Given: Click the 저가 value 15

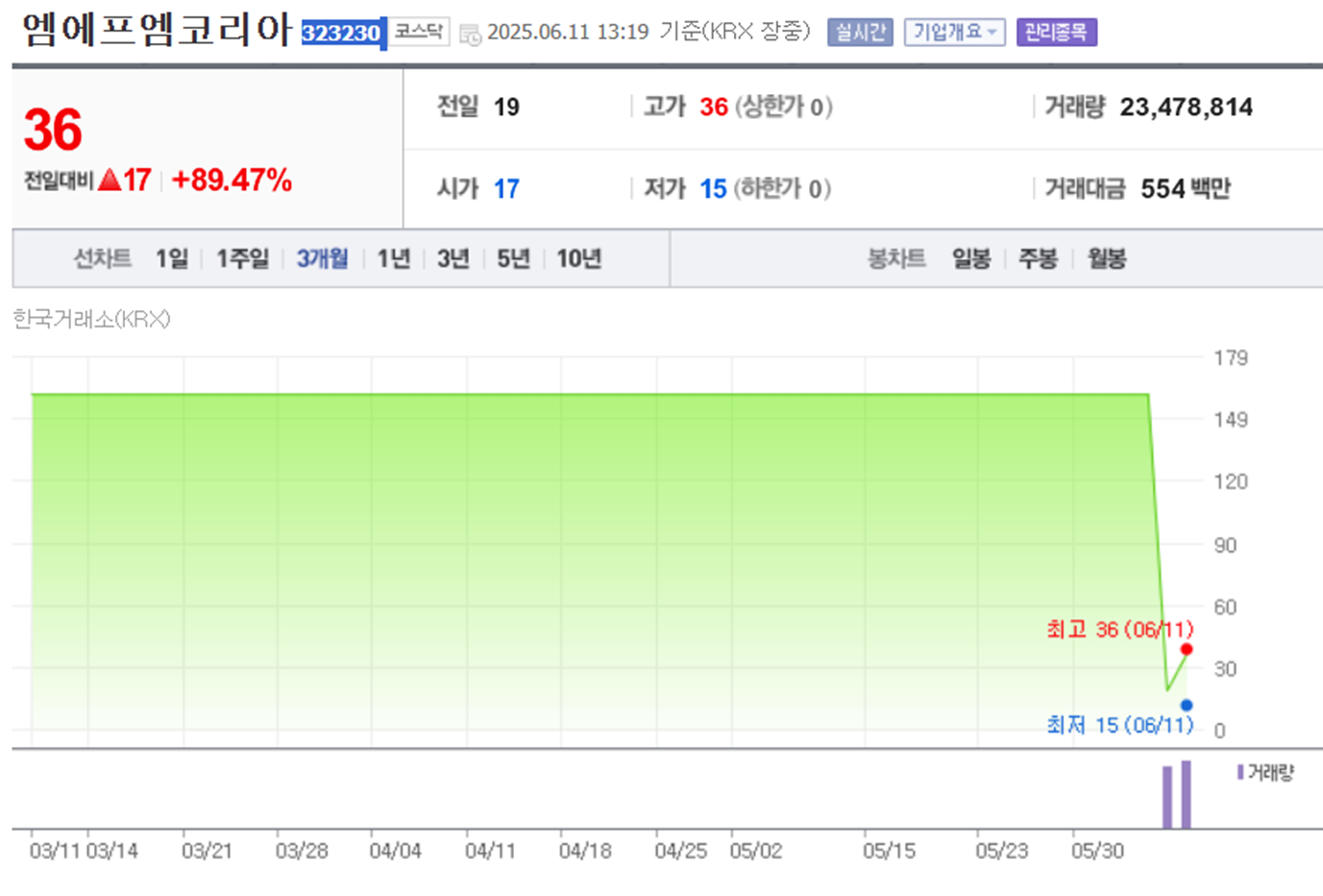Looking at the screenshot, I should [713, 189].
